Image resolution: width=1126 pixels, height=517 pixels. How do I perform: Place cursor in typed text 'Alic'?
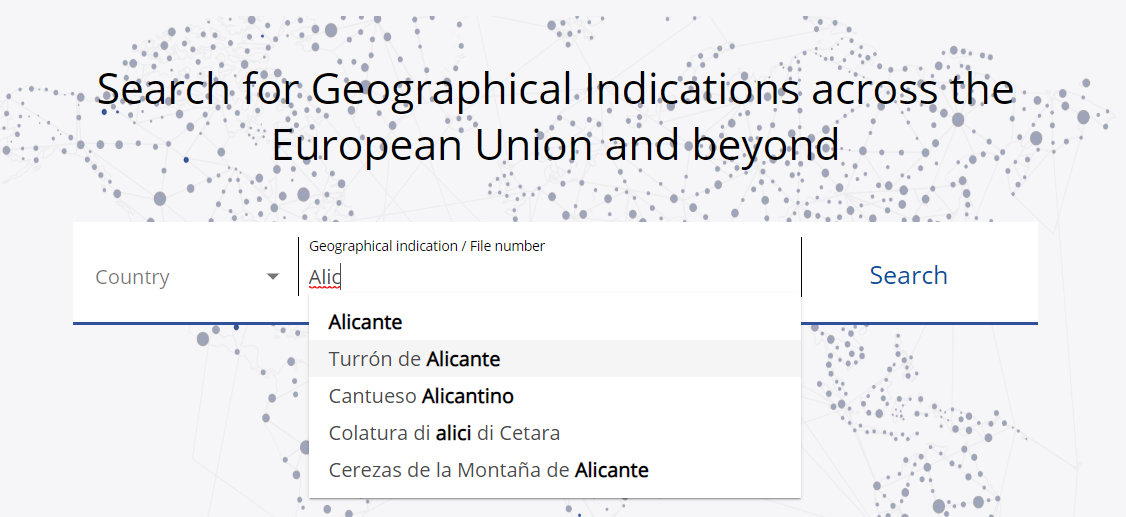(x=325, y=276)
